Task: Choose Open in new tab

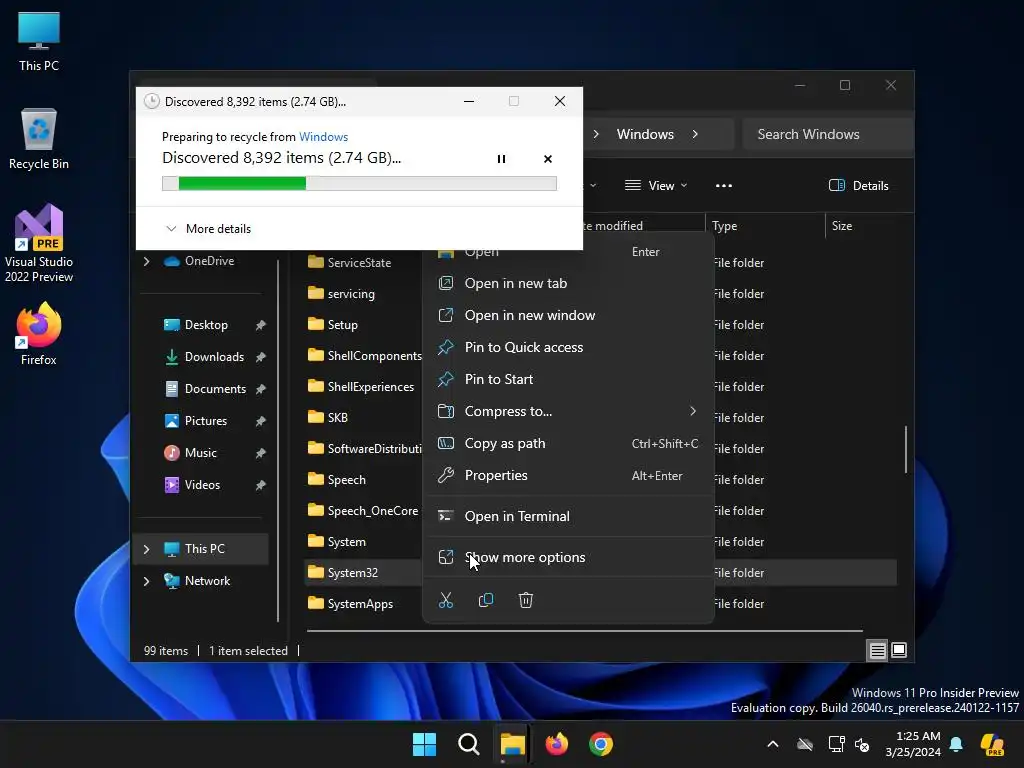Action: [568, 283]
